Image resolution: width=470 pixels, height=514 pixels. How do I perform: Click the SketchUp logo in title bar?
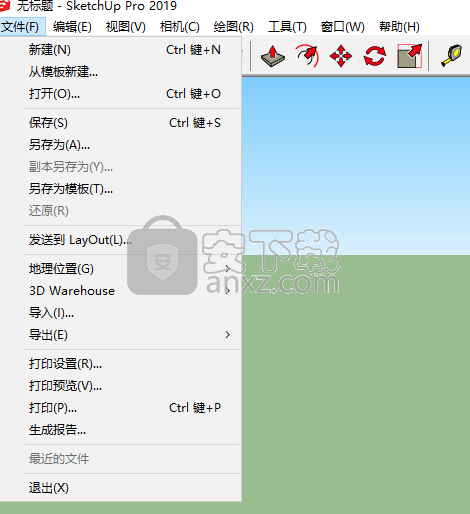5,6
